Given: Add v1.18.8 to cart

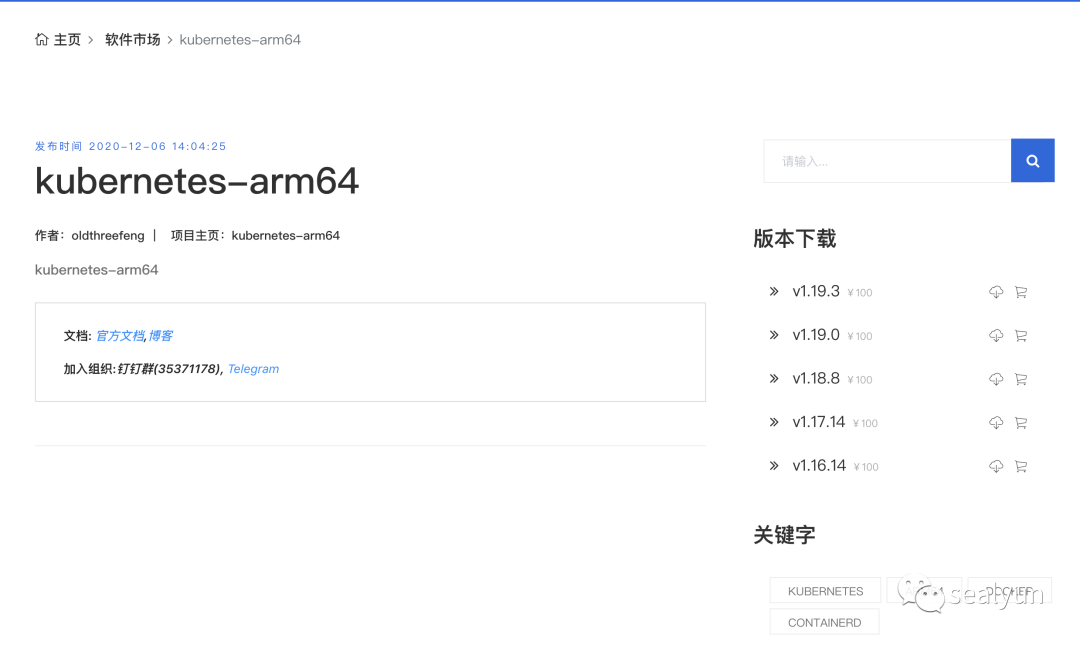Looking at the screenshot, I should pos(1021,379).
